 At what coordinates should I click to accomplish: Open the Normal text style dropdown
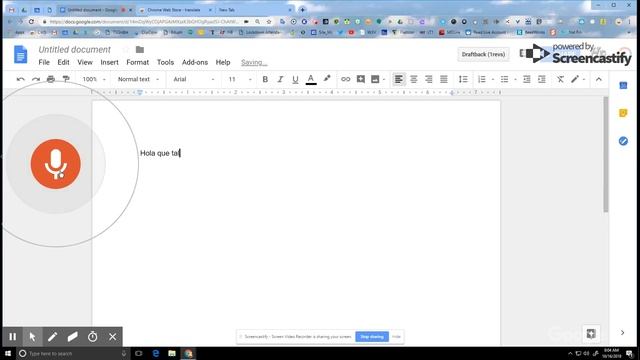(x=138, y=79)
